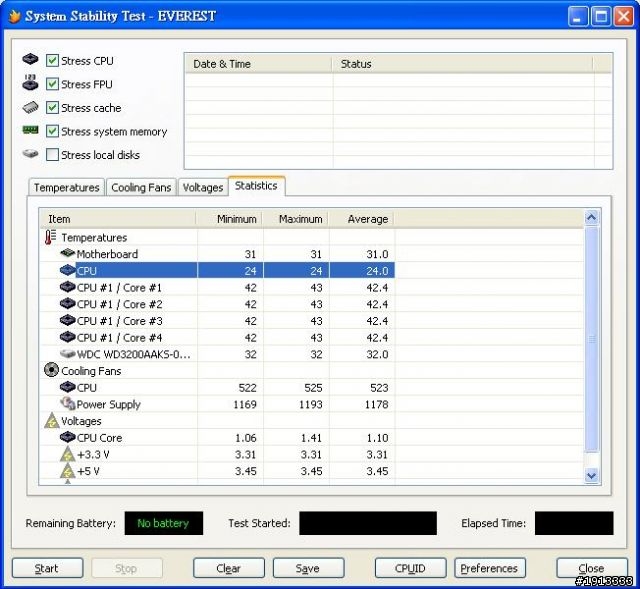The width and height of the screenshot is (640, 589).
Task: Click the statistics list scroll up arrow
Action: click(x=591, y=218)
